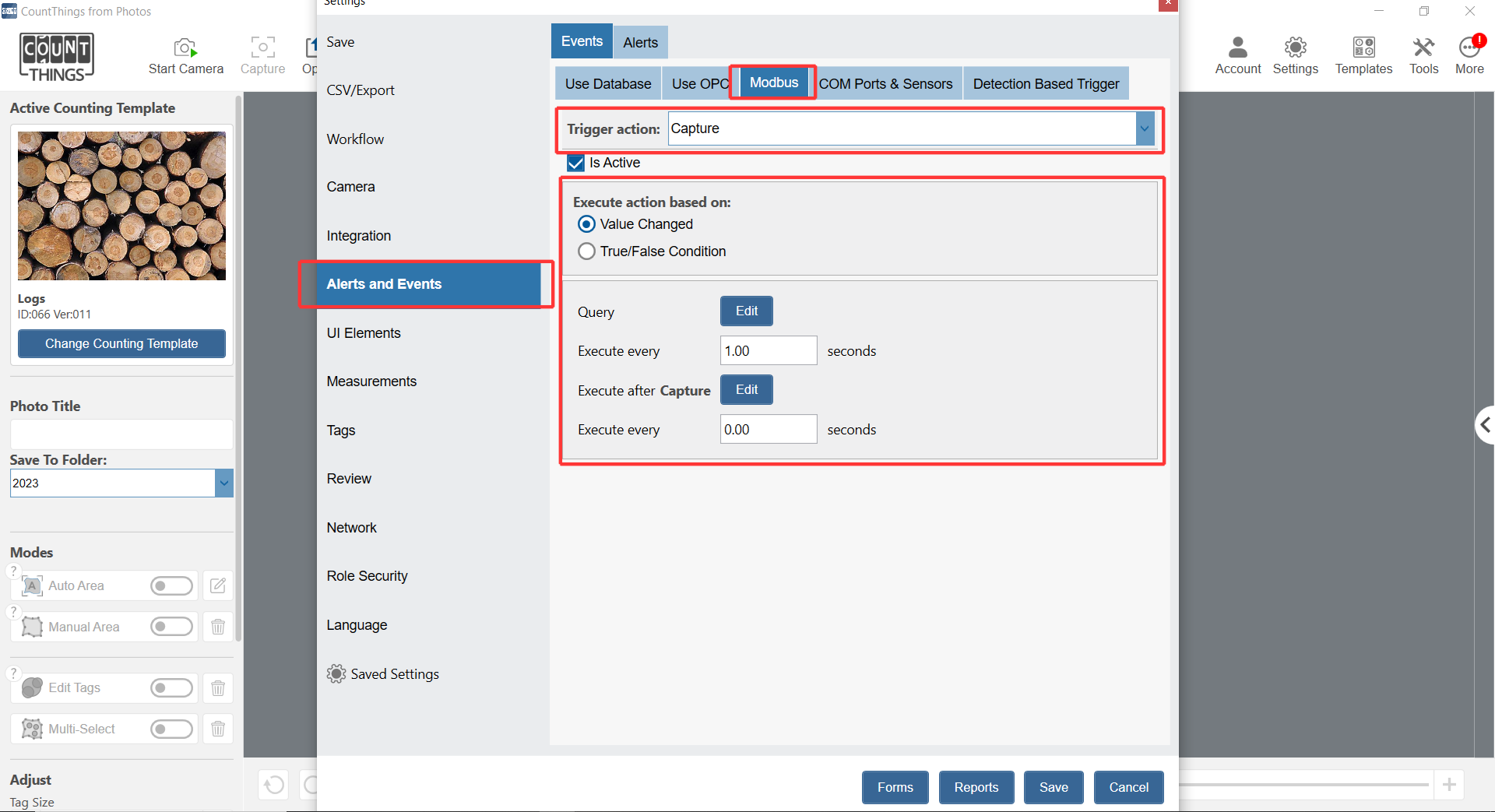Click the edit icon beside Auto Area
This screenshot has height=812, width=1495.
click(x=218, y=585)
